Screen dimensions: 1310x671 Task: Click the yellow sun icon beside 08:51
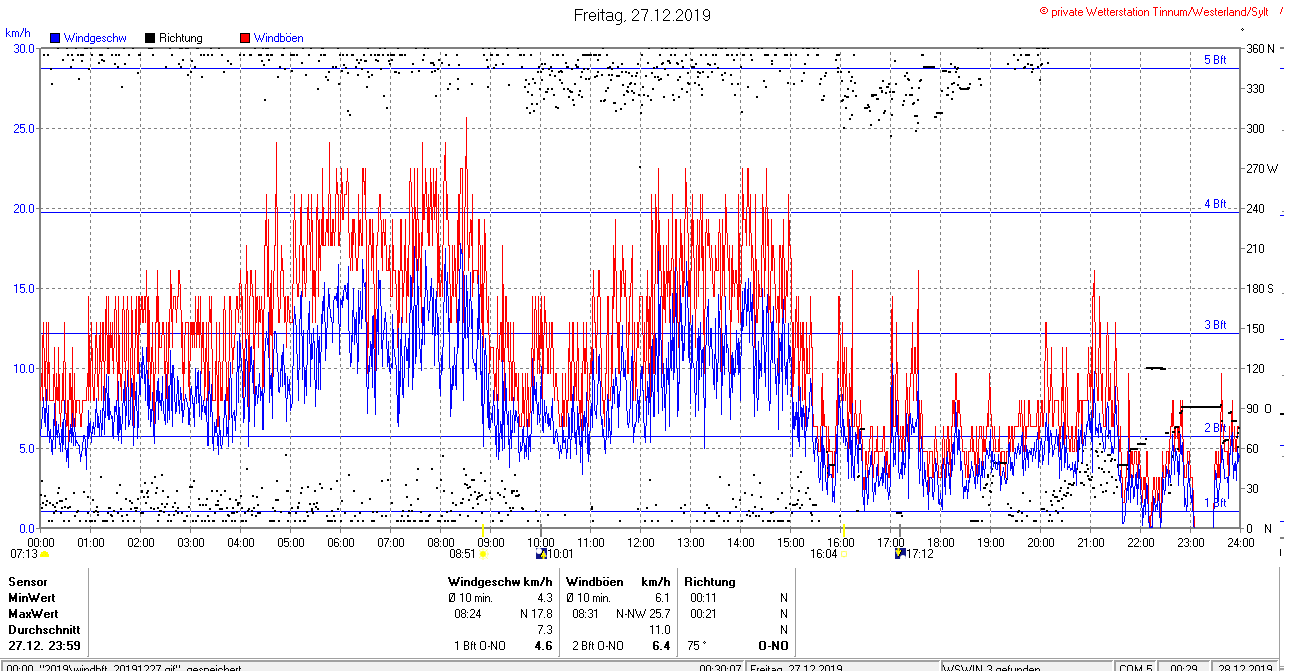click(483, 554)
